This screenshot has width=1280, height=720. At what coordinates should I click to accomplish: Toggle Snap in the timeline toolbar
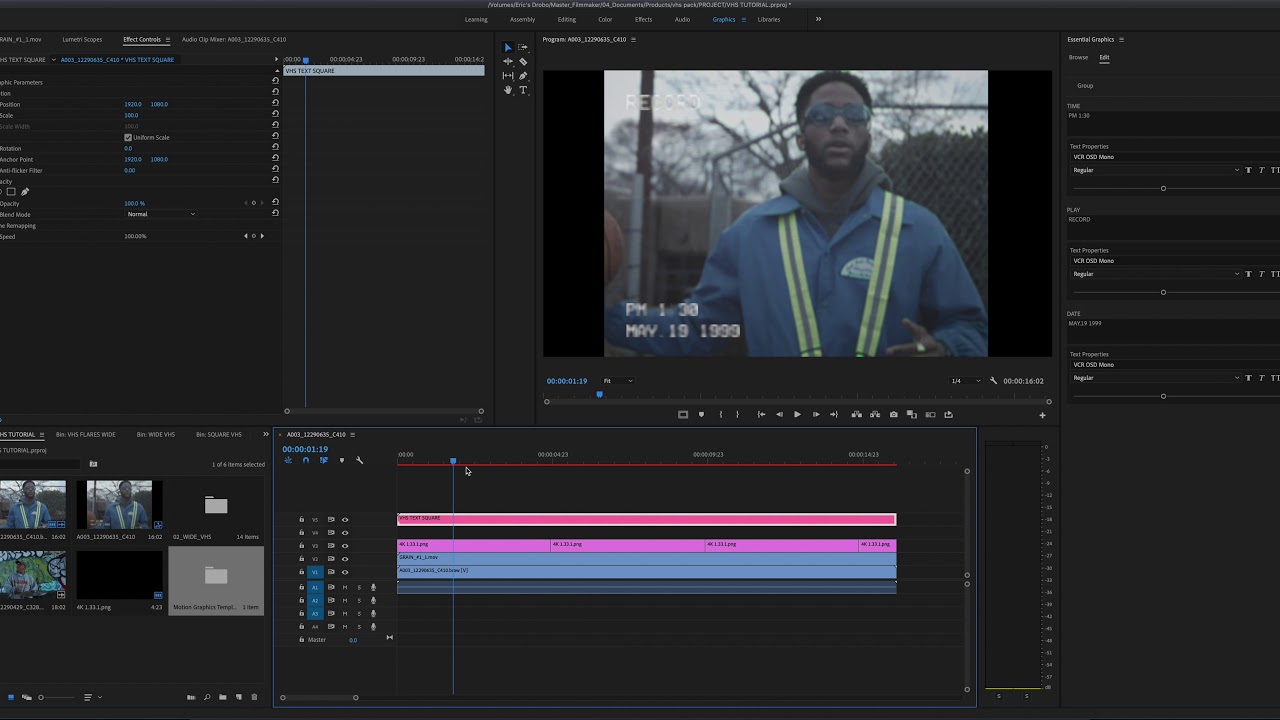coord(306,460)
